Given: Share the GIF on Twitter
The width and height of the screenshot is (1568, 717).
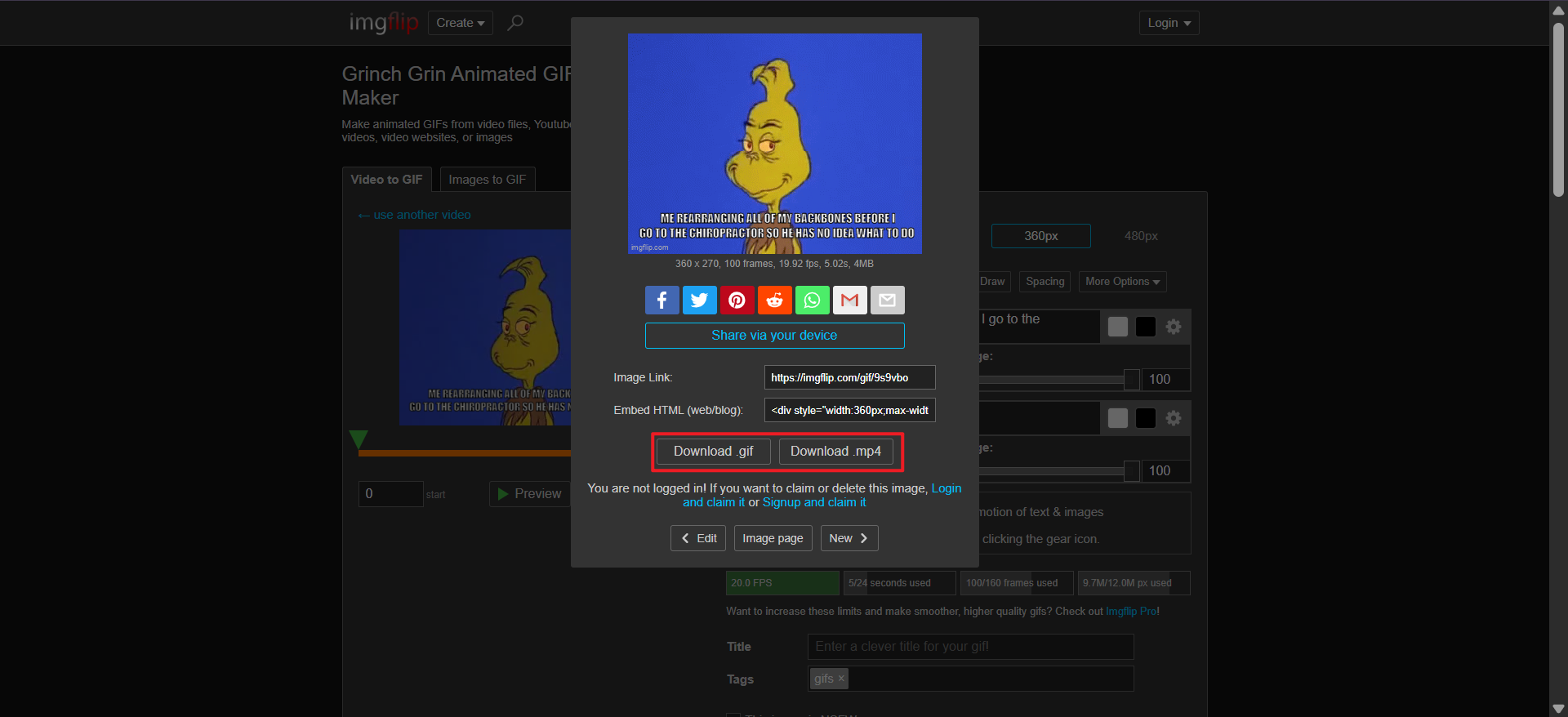Looking at the screenshot, I should click(x=700, y=300).
